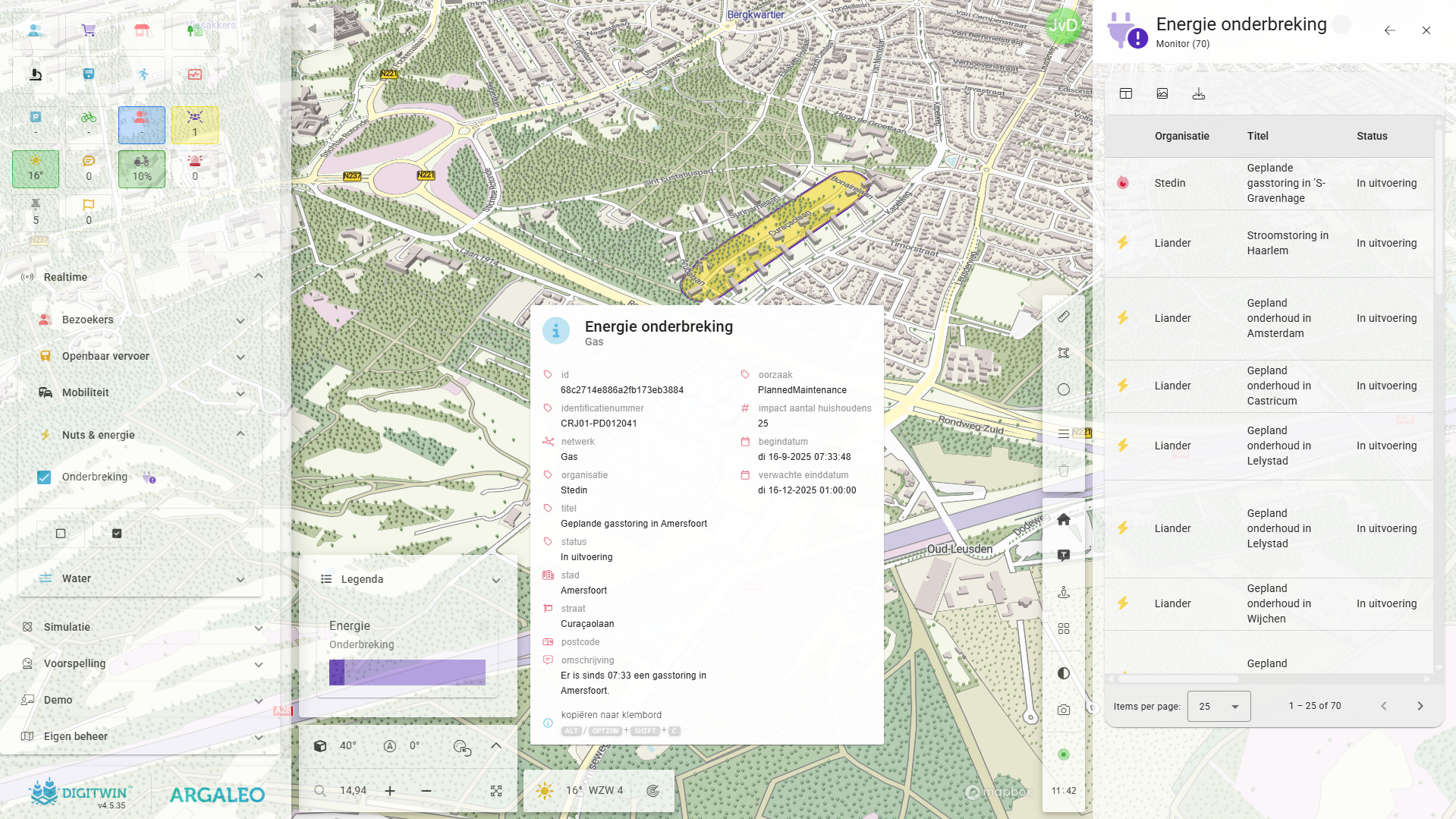Open the shopping cart tile
Screen dimensions: 1456x819
coord(89,30)
